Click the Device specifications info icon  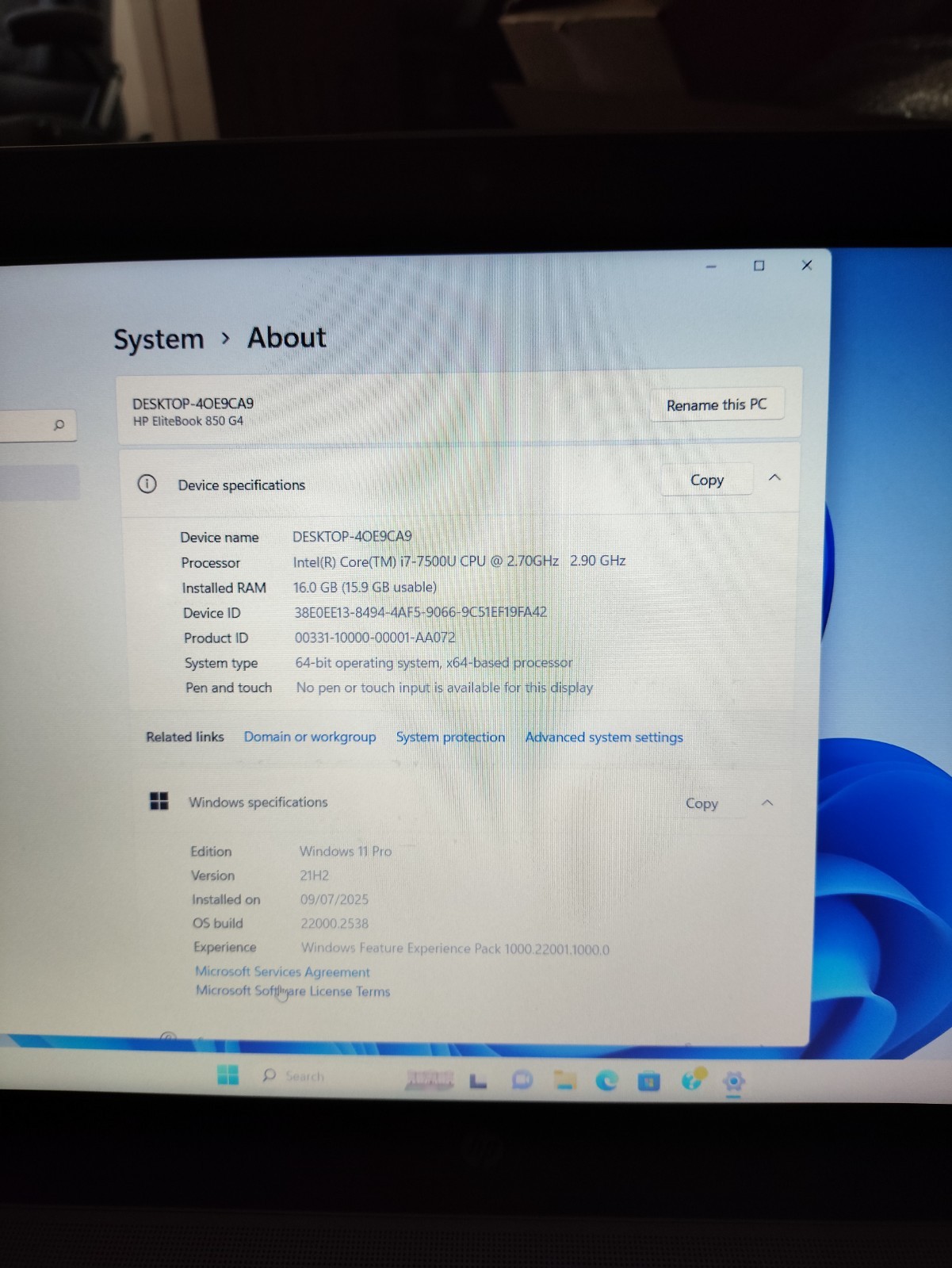point(147,484)
